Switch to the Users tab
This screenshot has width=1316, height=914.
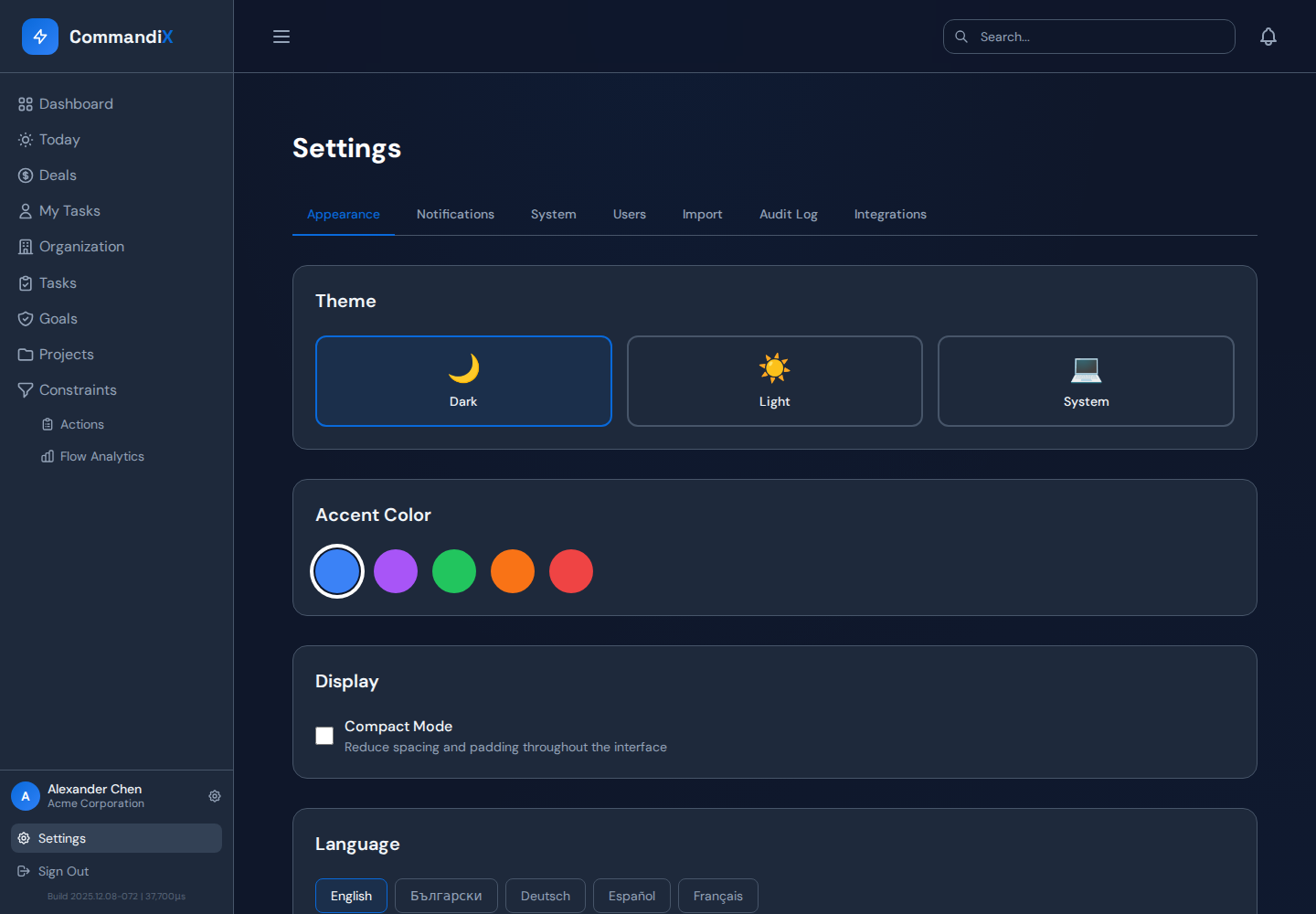pos(630,214)
